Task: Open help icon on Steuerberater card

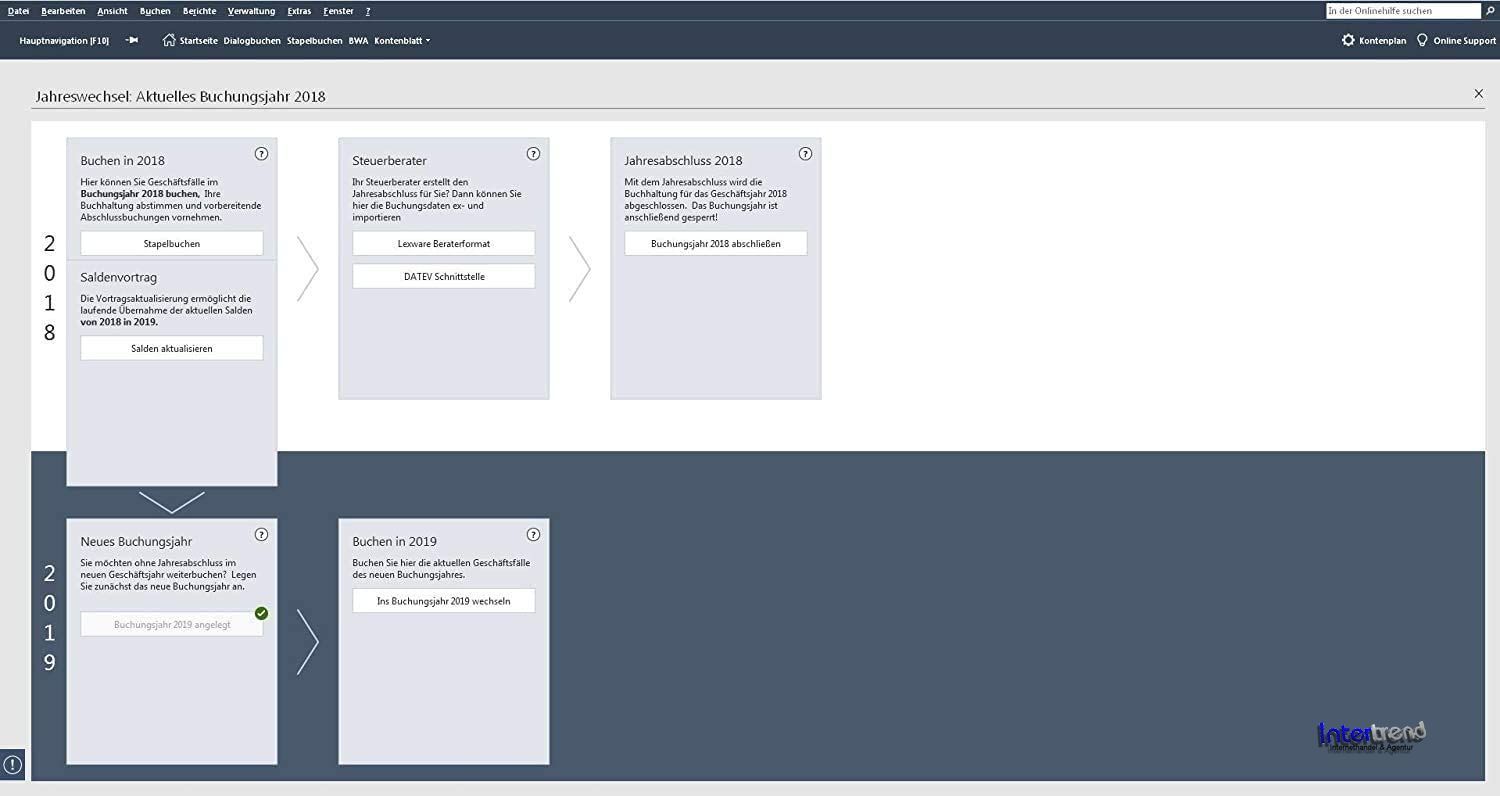Action: coord(533,154)
